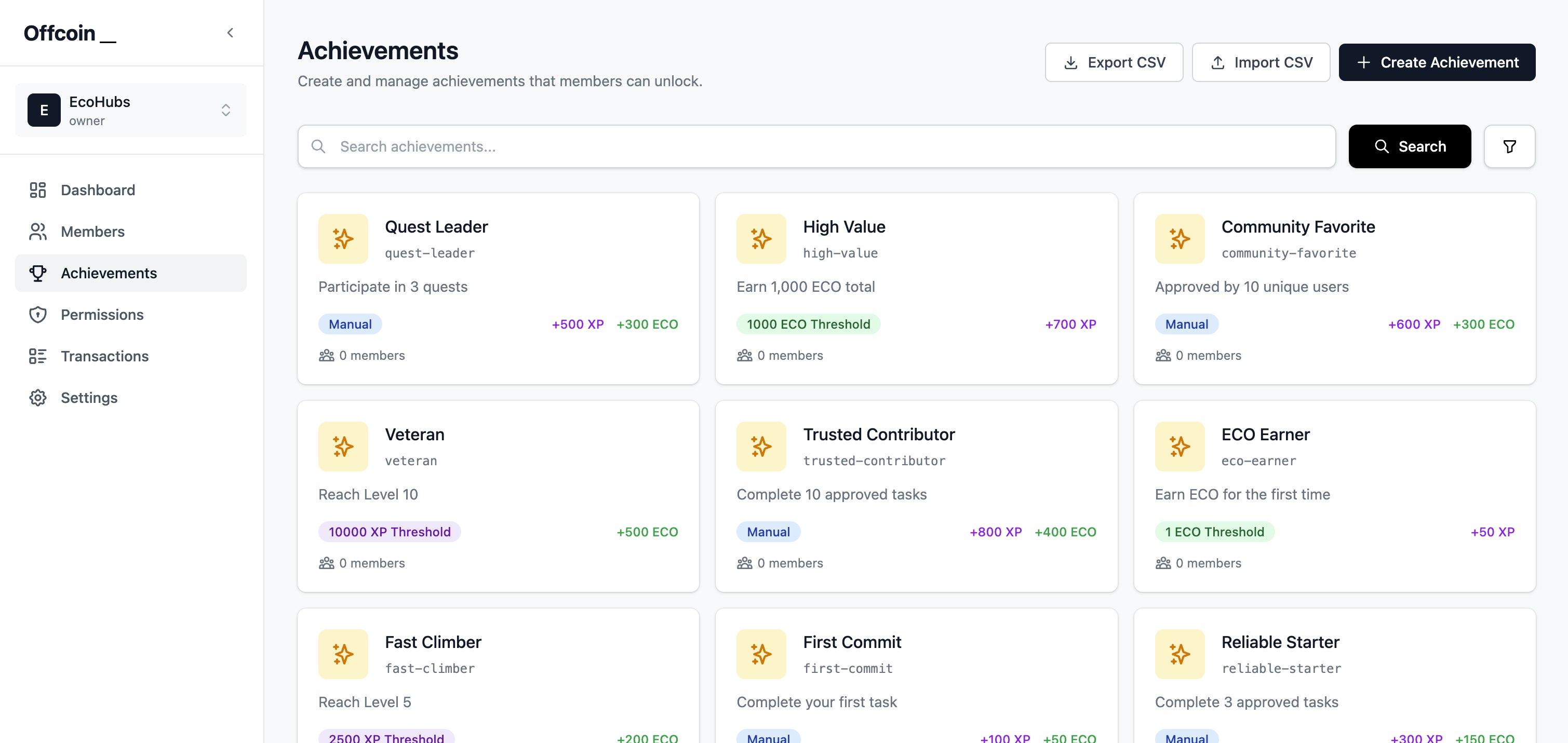Click the green 1000 ECO Threshold badge
This screenshot has width=1568, height=743.
coord(808,323)
